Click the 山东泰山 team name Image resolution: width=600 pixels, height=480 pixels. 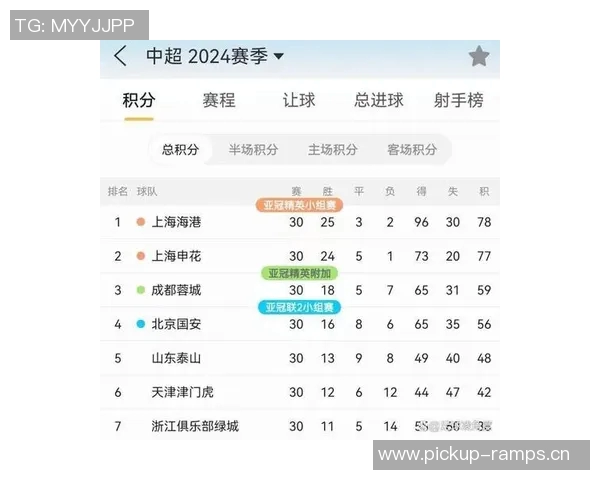point(176,358)
